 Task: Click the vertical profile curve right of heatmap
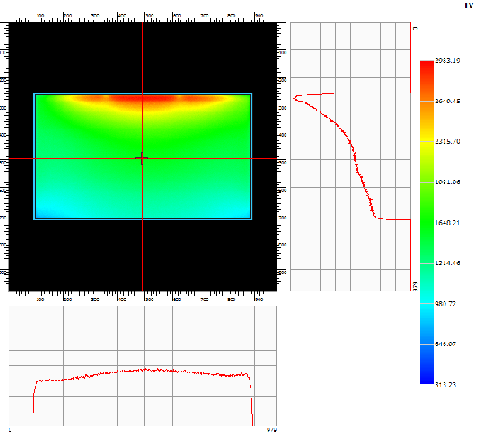[x=352, y=157]
